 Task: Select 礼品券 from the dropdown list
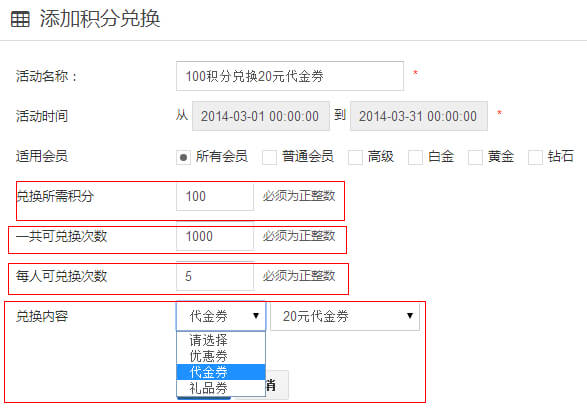221,388
